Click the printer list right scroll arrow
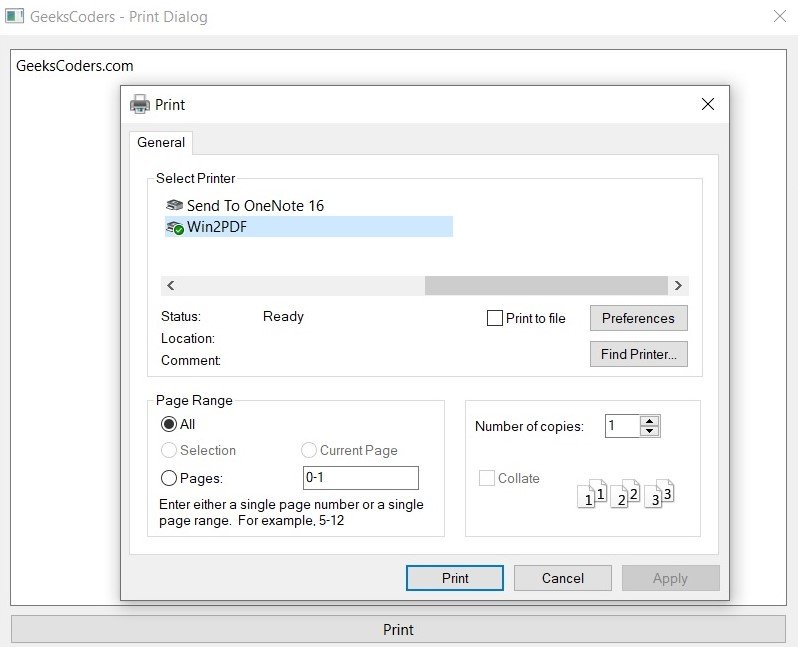Screen dimensions: 798x647 coord(678,286)
